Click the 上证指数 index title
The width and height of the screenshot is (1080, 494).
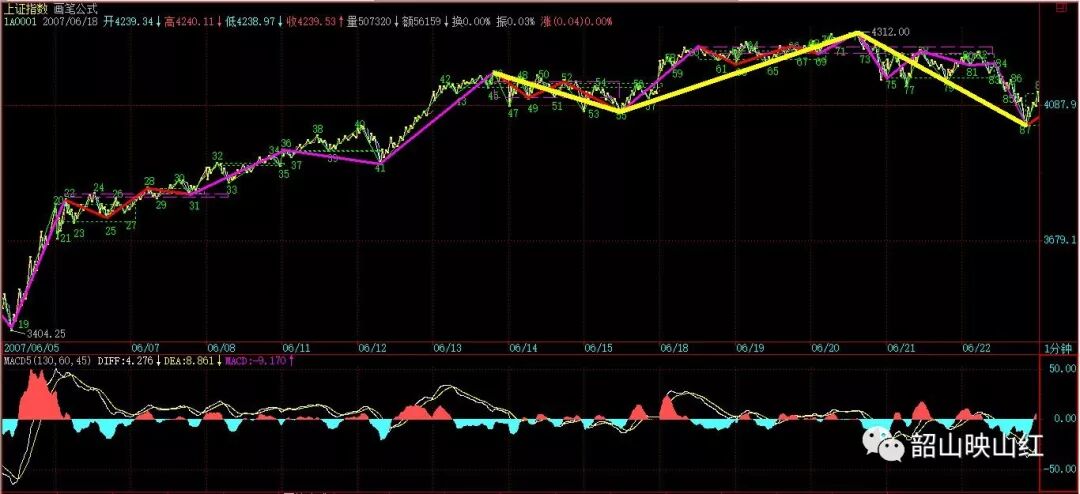[x=25, y=10]
